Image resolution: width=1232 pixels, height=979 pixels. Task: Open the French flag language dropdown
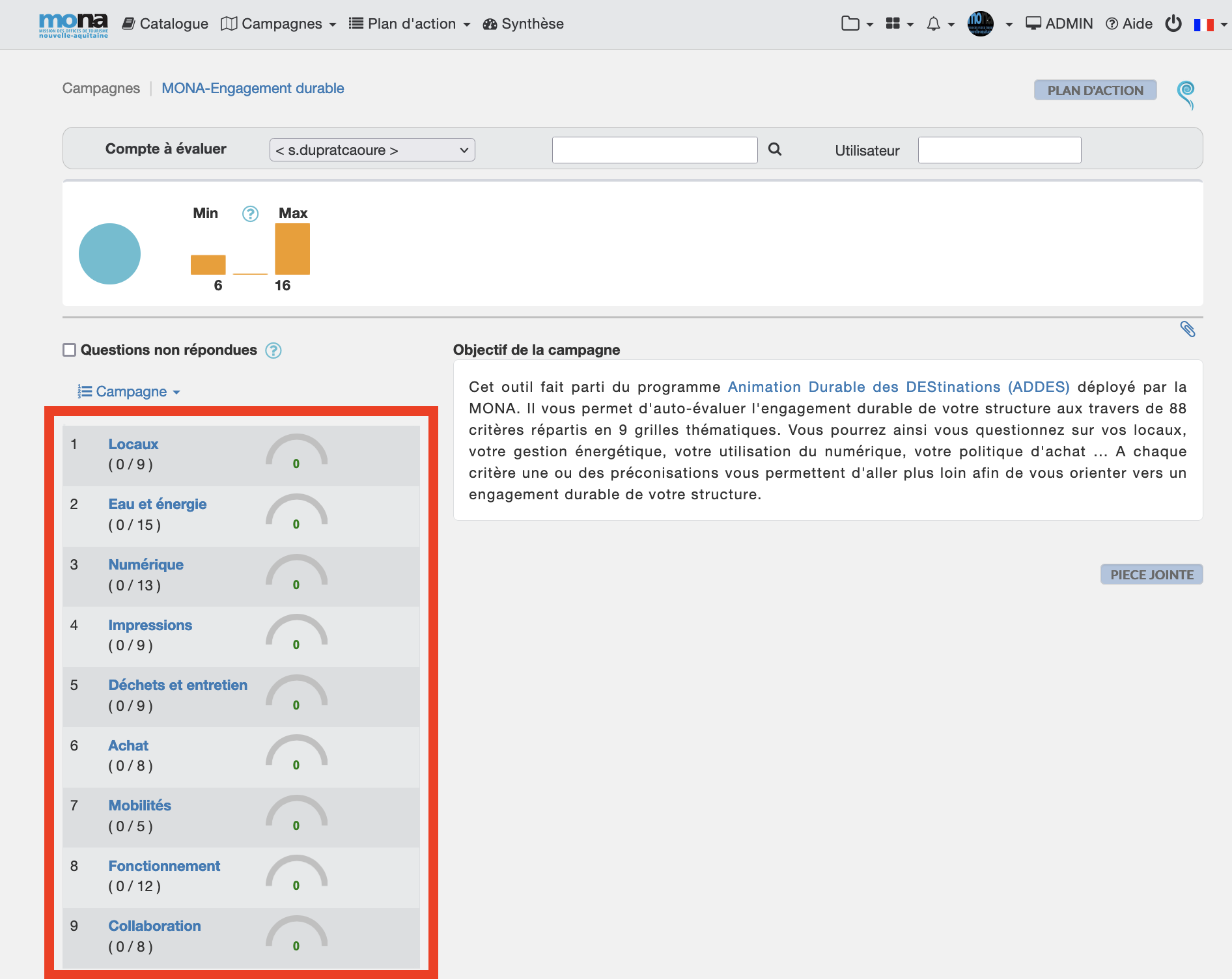(x=1209, y=25)
